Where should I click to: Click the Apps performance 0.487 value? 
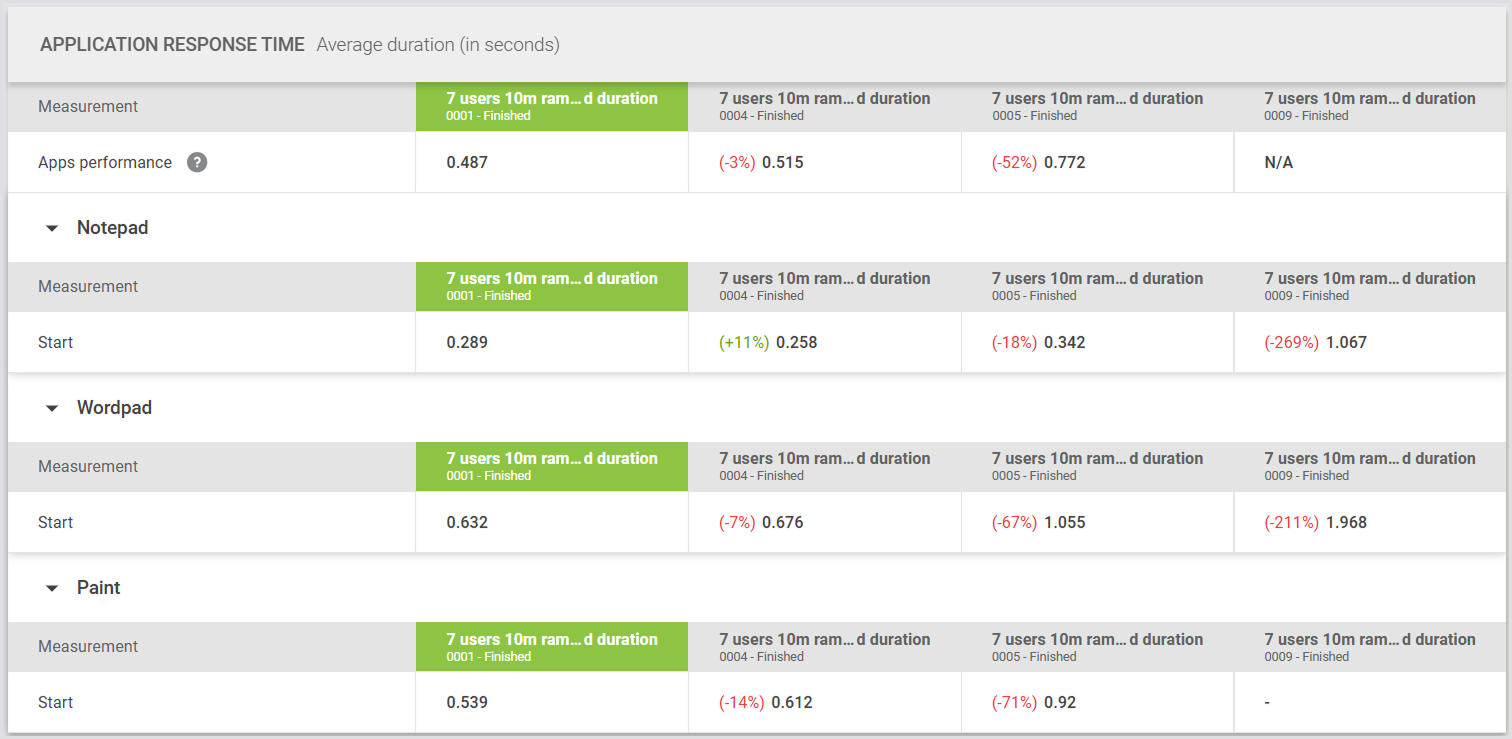[467, 162]
